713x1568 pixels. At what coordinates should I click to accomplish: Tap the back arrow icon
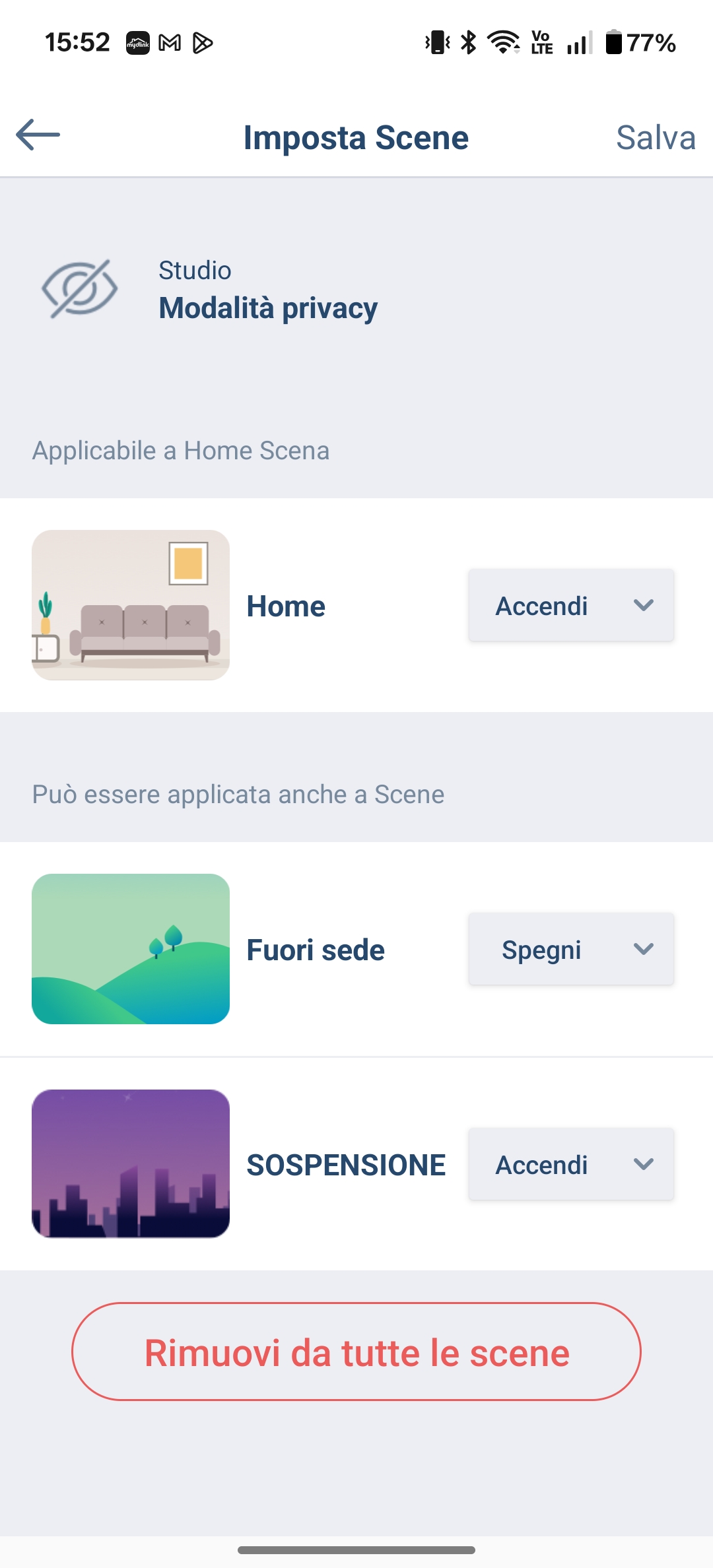pos(38,135)
